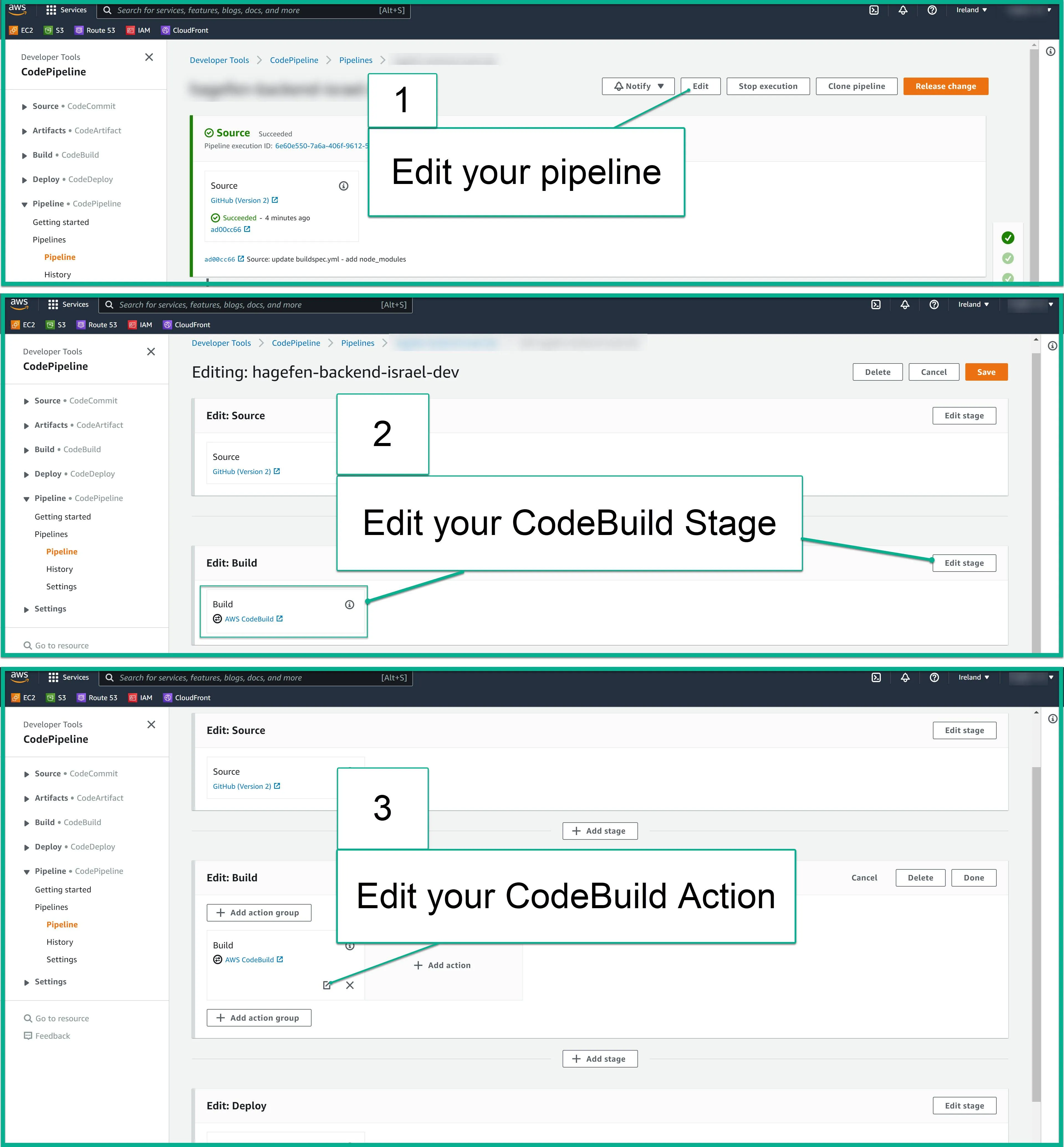Click external-link icon next to ad00cc66 under Succeeded
Viewport: 1064px width, 1147px height.
(247, 229)
